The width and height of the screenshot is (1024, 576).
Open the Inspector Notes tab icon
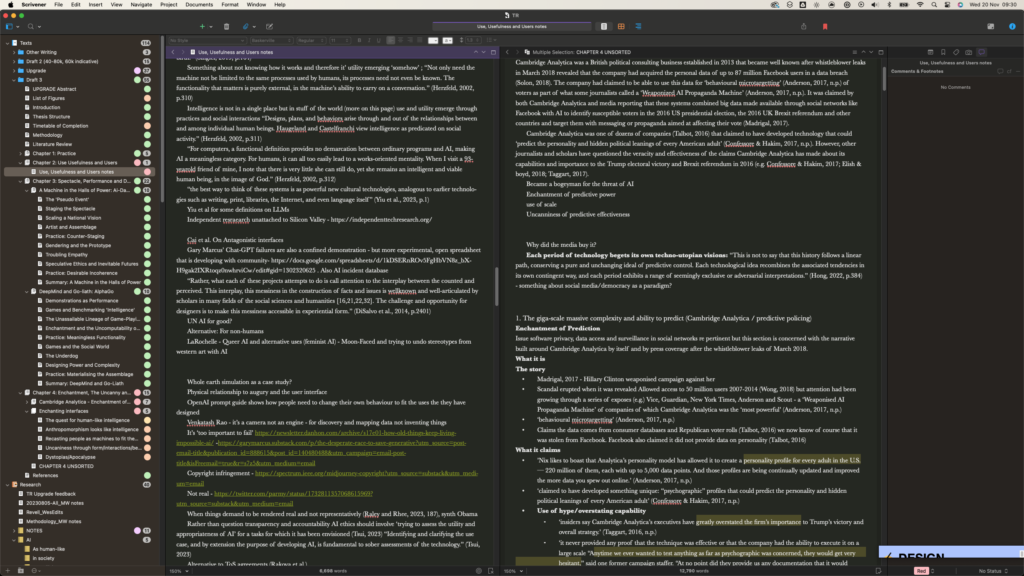[x=930, y=52]
